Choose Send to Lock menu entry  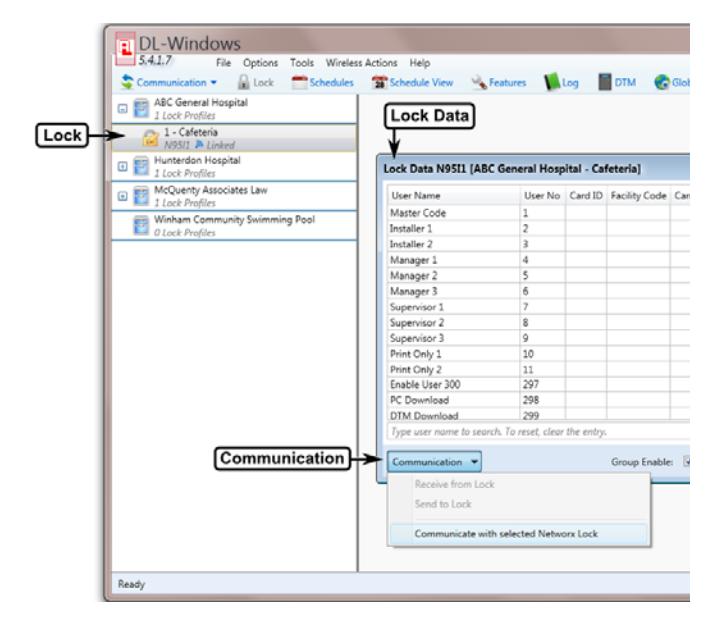(x=443, y=504)
